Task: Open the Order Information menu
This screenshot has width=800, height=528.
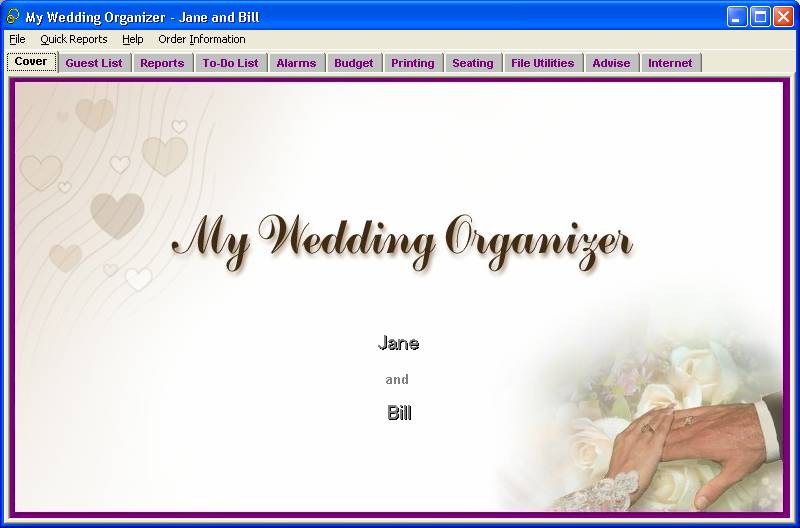Action: (x=202, y=39)
